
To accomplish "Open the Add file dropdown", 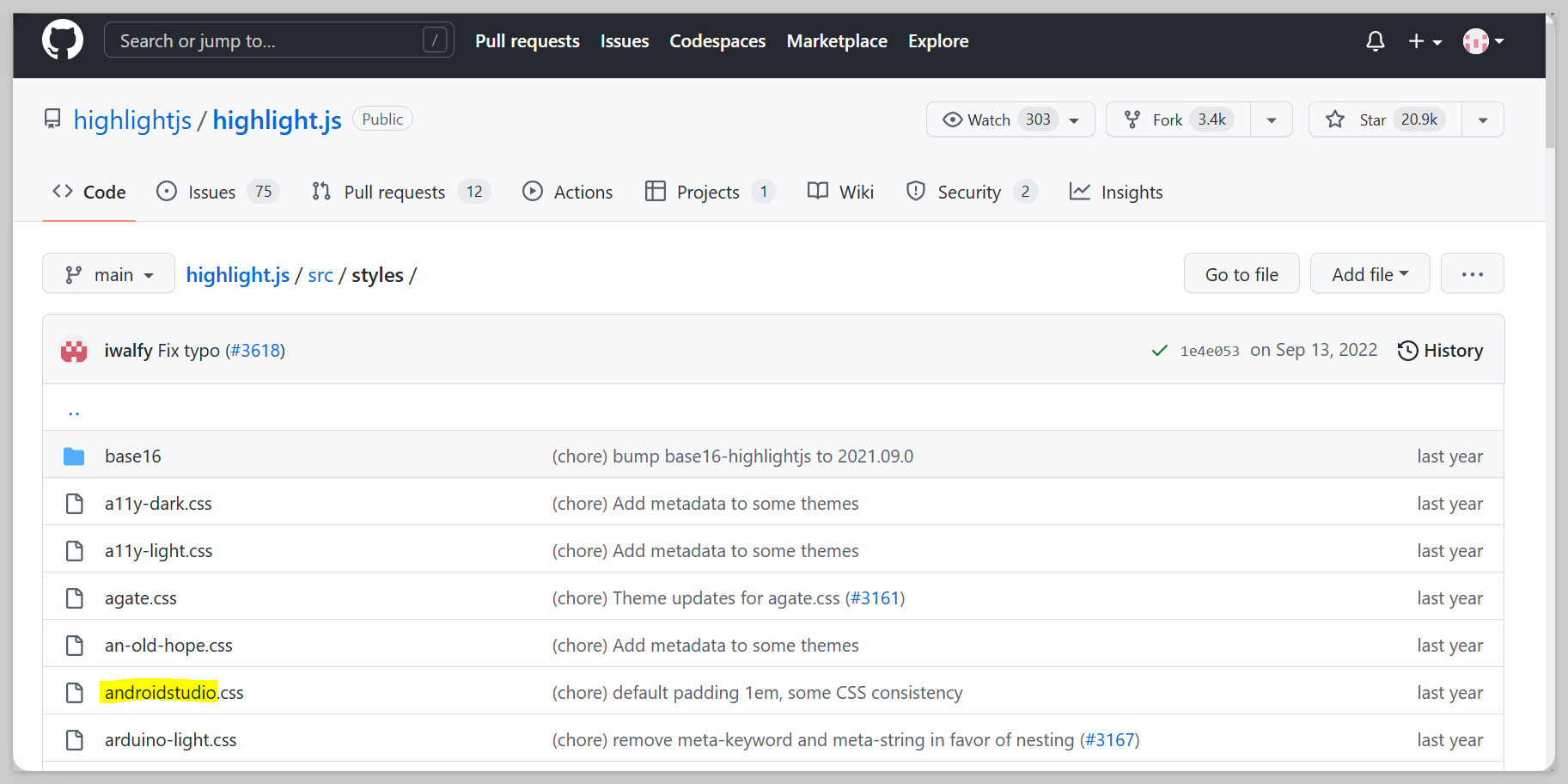I will (1370, 274).
